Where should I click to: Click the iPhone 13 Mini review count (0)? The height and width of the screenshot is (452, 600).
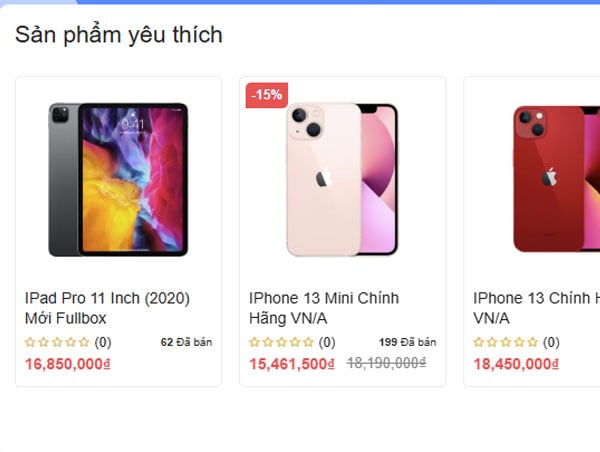(x=327, y=342)
